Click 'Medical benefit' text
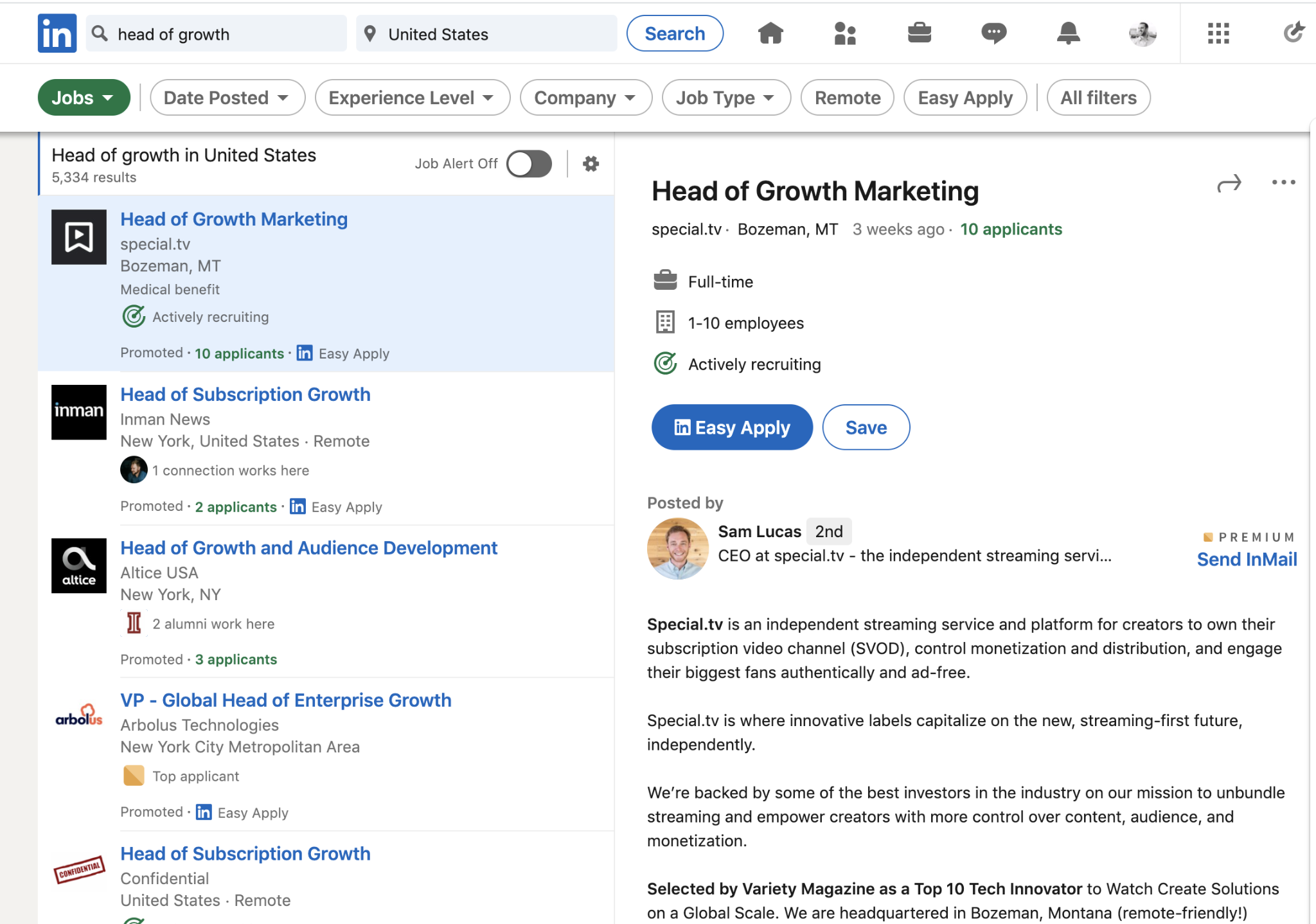Image resolution: width=1316 pixels, height=924 pixels. click(x=170, y=290)
